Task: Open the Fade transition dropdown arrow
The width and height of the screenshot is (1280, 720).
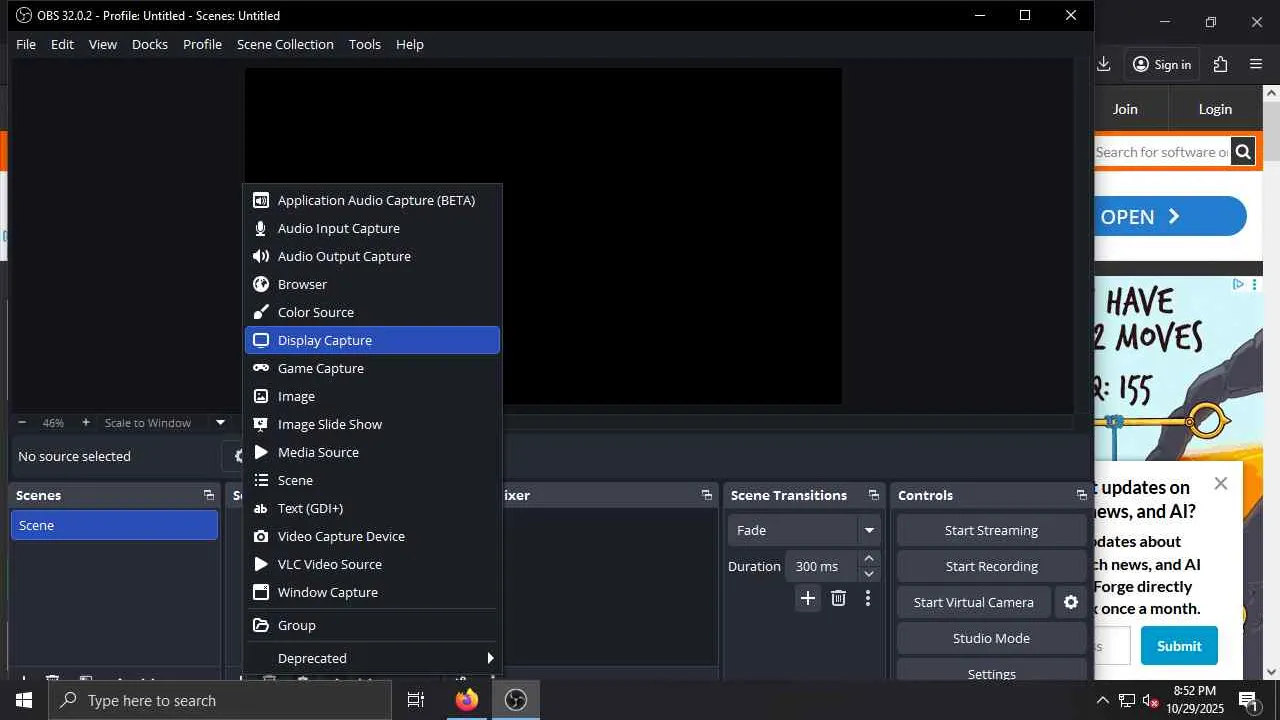Action: pos(869,530)
